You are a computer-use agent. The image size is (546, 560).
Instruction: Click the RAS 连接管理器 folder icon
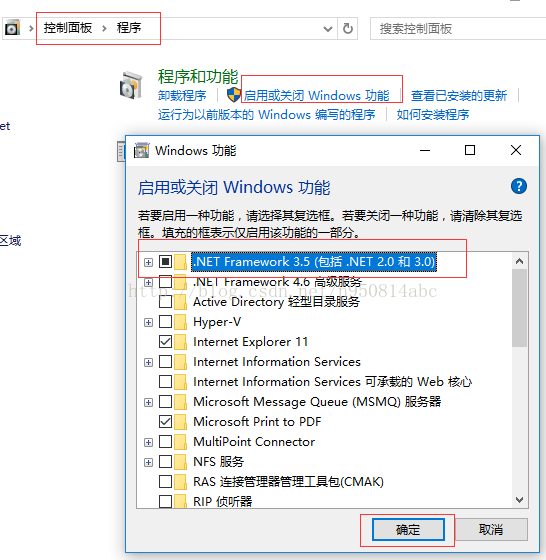click(181, 482)
